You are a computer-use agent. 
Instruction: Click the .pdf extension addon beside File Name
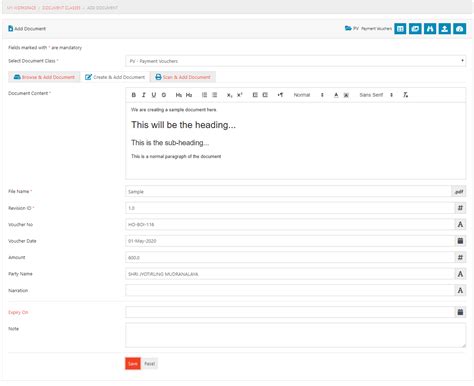(459, 192)
